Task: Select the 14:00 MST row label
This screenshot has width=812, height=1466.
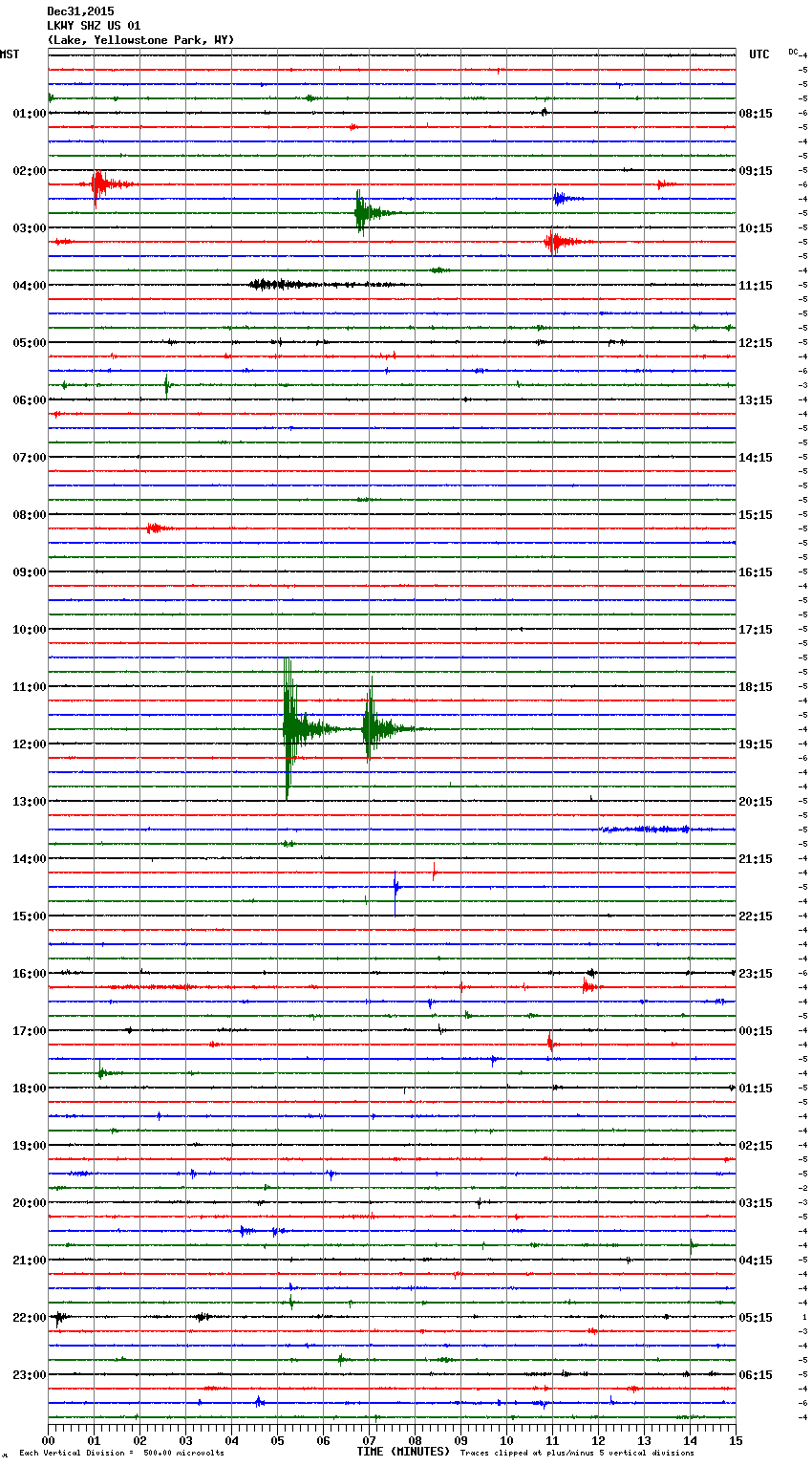Action: click(x=29, y=859)
